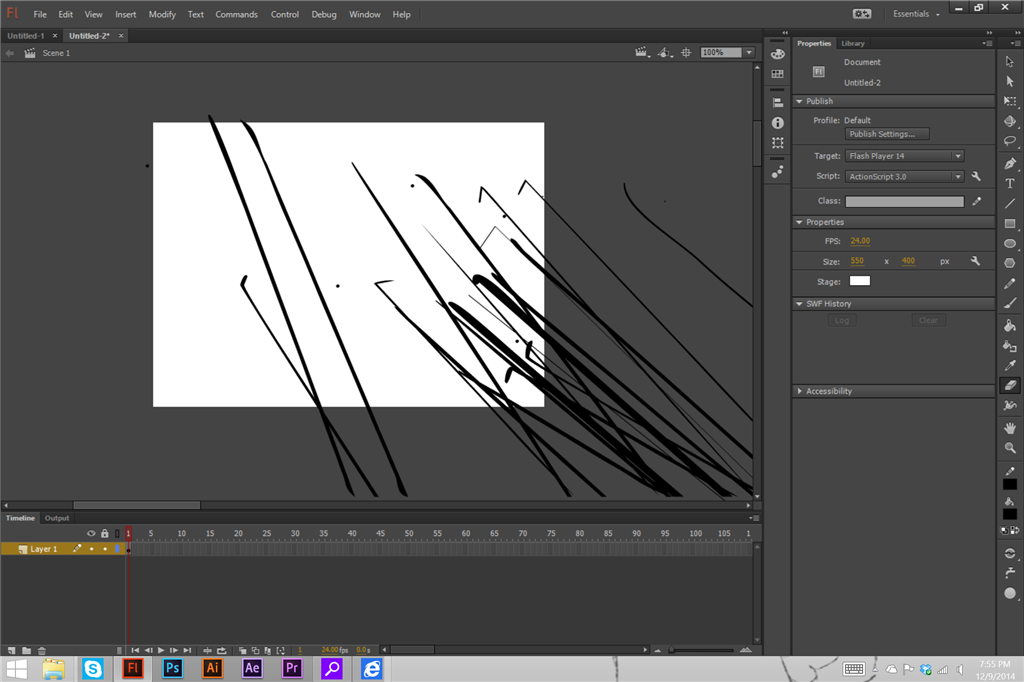Click the Publish Settings button
1024x682 pixels.
coord(887,134)
